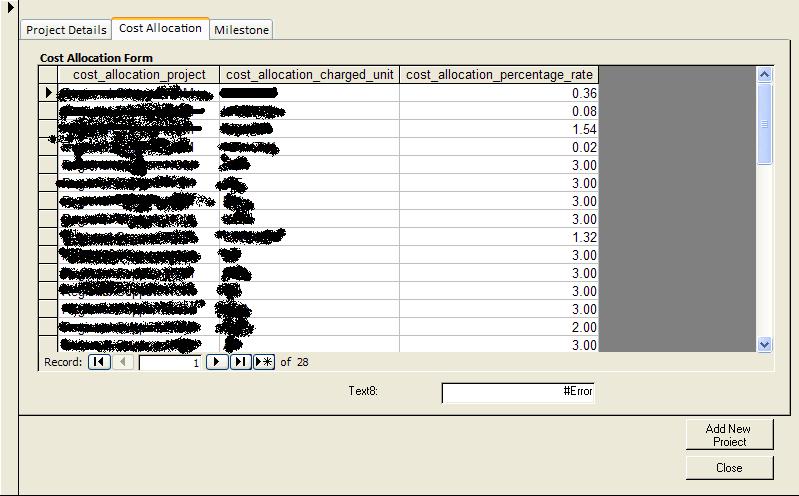Viewport: 799px width, 496px height.
Task: Create new record navigation button
Action: pyautogui.click(x=264, y=362)
